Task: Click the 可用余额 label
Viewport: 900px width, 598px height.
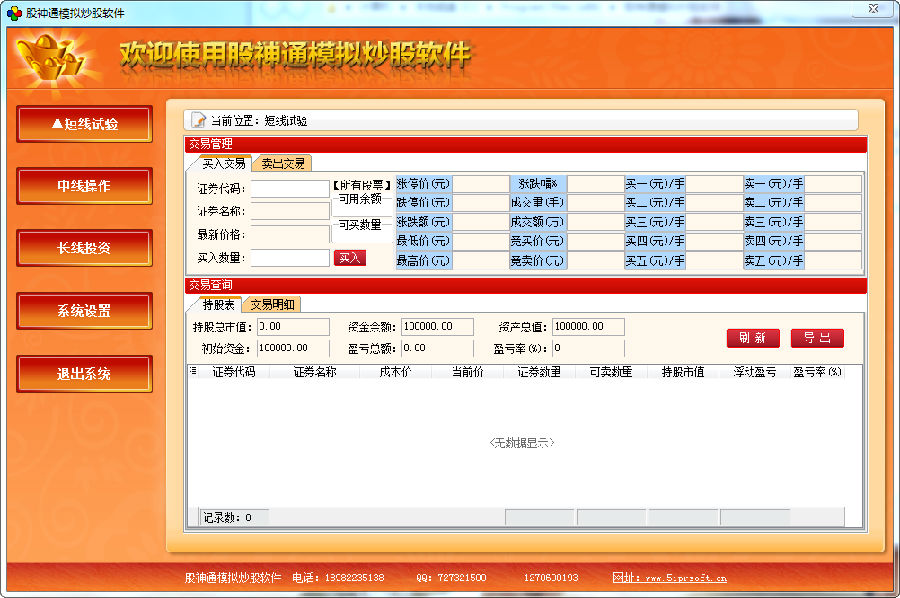Action: click(360, 199)
